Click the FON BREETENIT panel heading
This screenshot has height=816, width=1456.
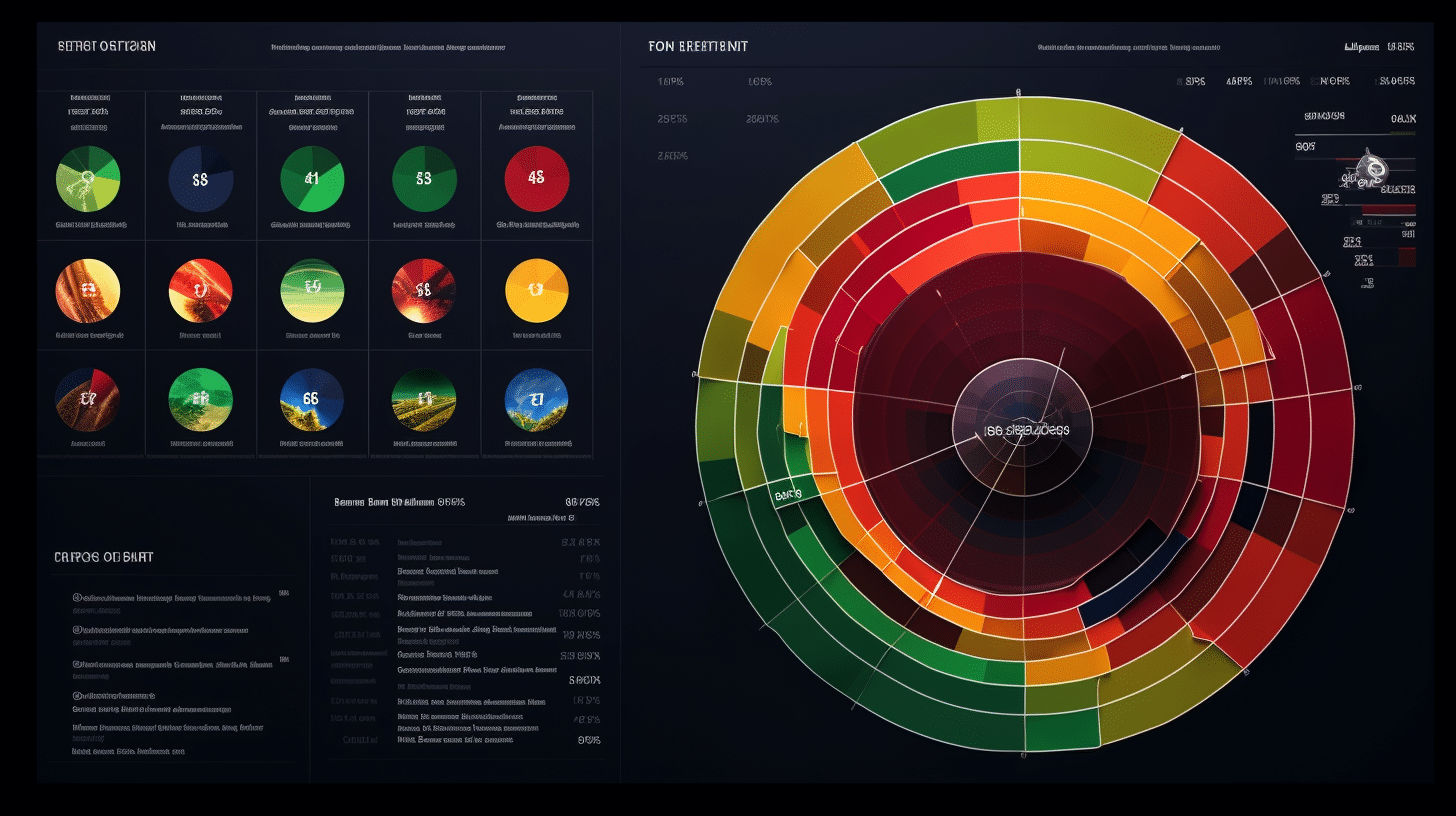coord(697,47)
